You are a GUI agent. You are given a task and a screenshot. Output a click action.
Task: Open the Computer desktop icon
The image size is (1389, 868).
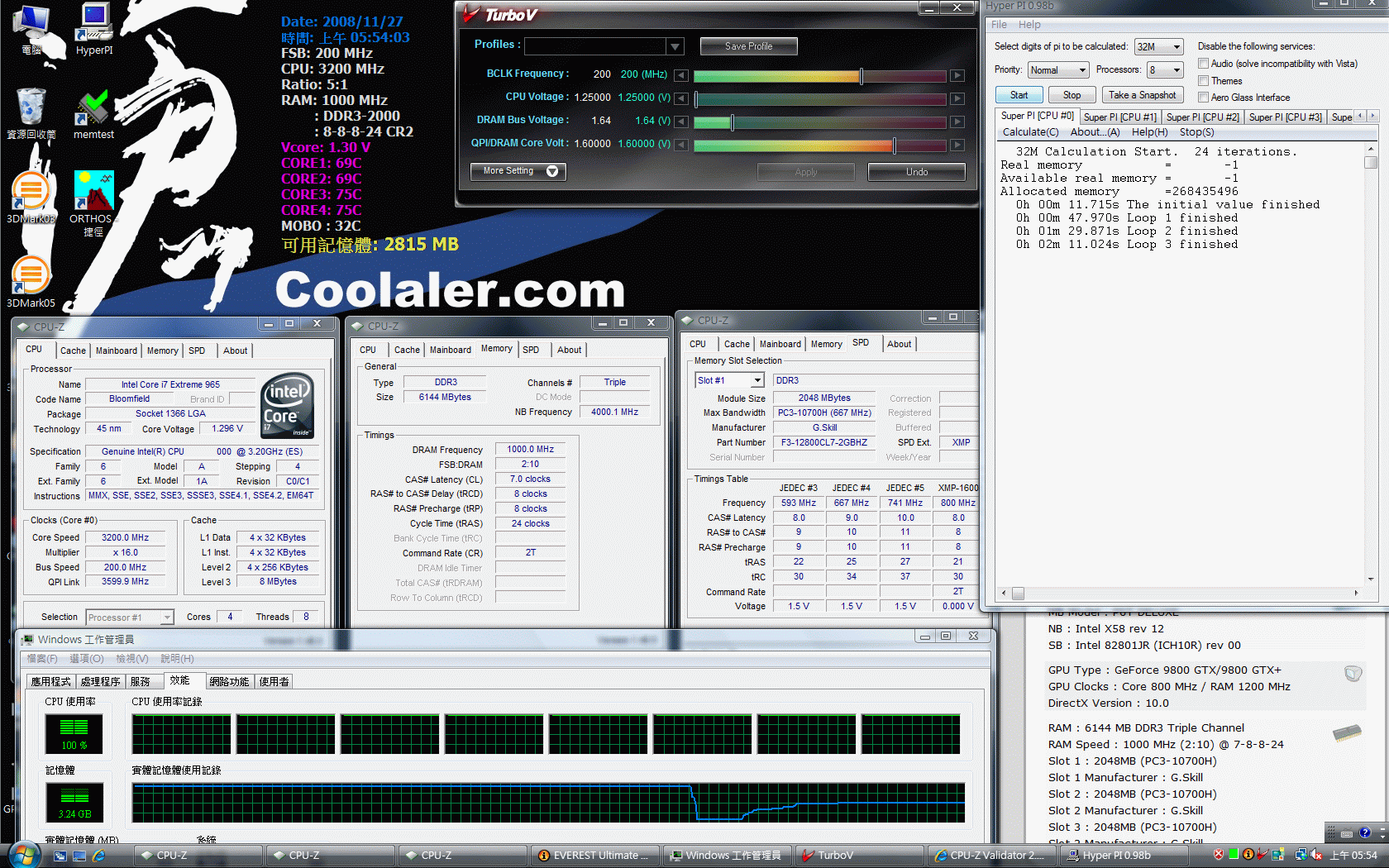(31, 29)
